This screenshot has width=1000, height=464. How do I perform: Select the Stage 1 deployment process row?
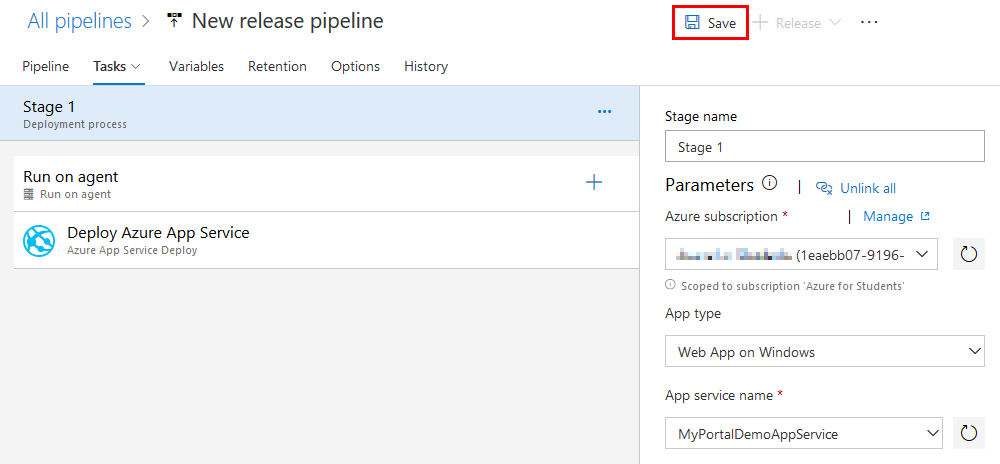point(319,113)
